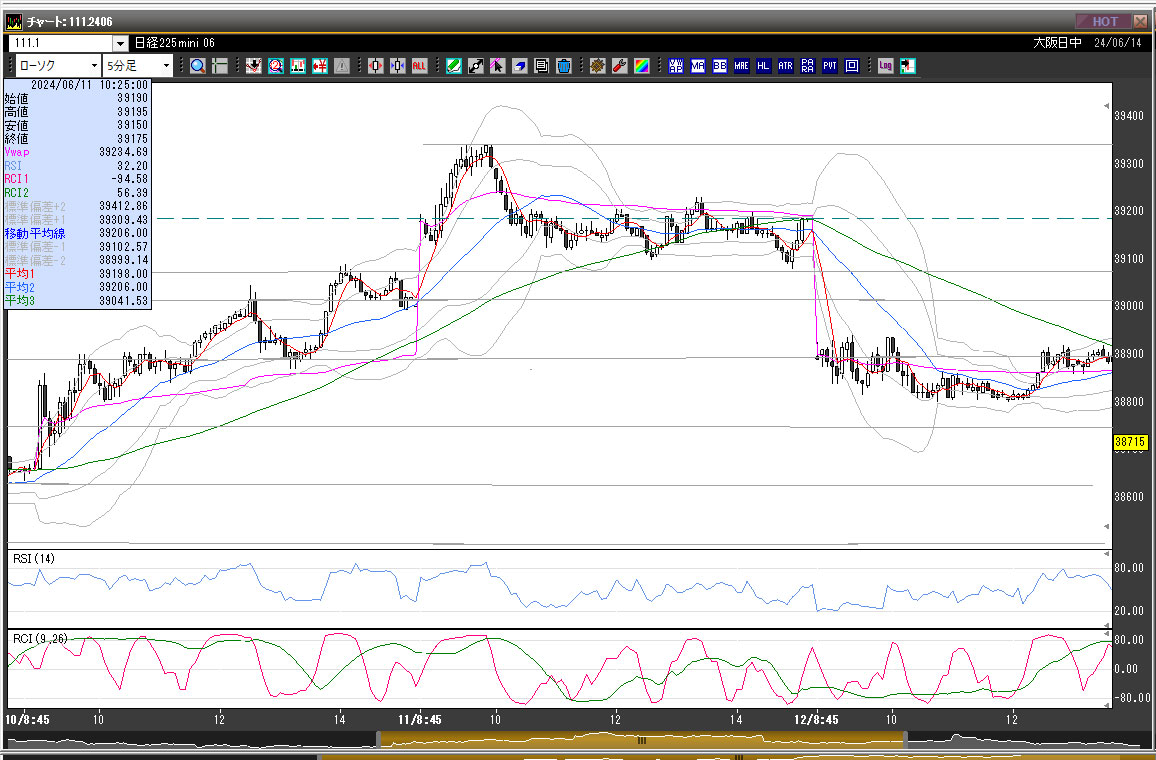Screen dimensions: 1156x760
Task: Click the red wrench tool icon
Action: 619,66
